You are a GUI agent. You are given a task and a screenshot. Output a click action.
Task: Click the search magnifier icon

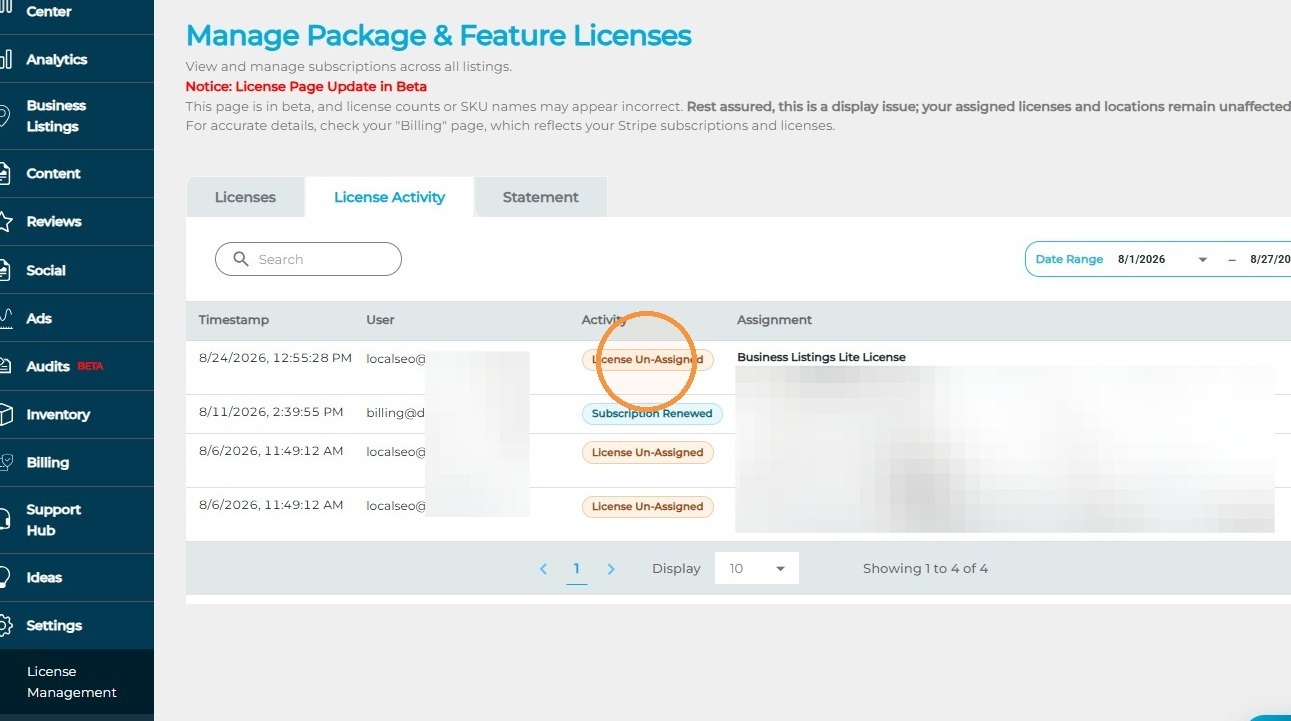pyautogui.click(x=241, y=259)
